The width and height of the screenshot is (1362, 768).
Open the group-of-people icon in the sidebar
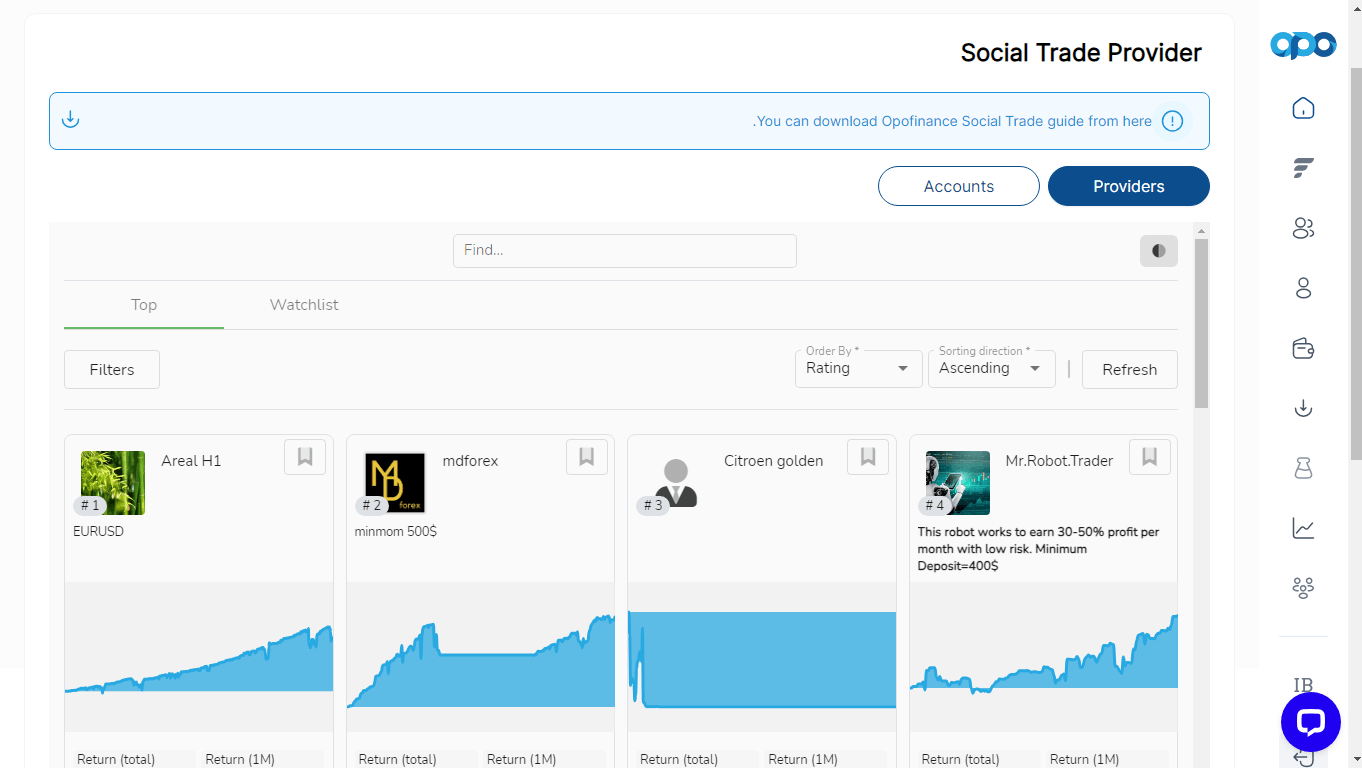point(1303,588)
